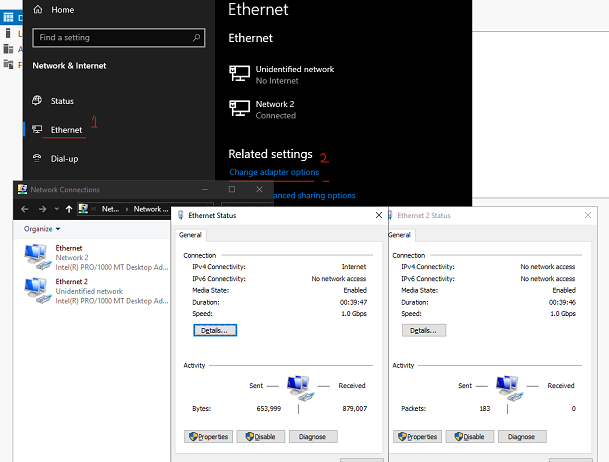
Task: Click Intel PRO/1000 text under Ethernet 2
Action: point(112,301)
